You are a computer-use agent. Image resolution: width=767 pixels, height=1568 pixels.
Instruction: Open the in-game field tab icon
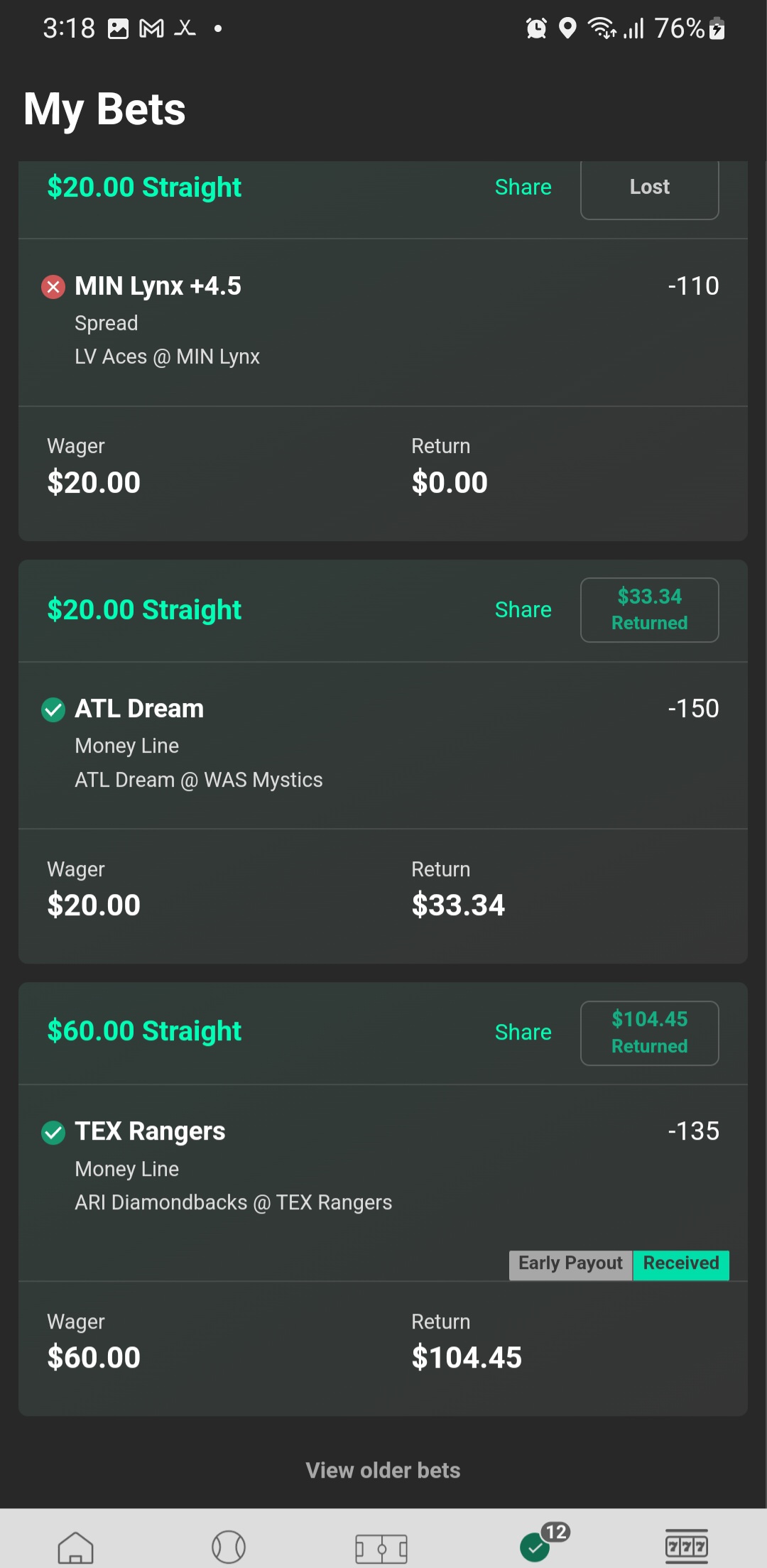pos(381,1548)
